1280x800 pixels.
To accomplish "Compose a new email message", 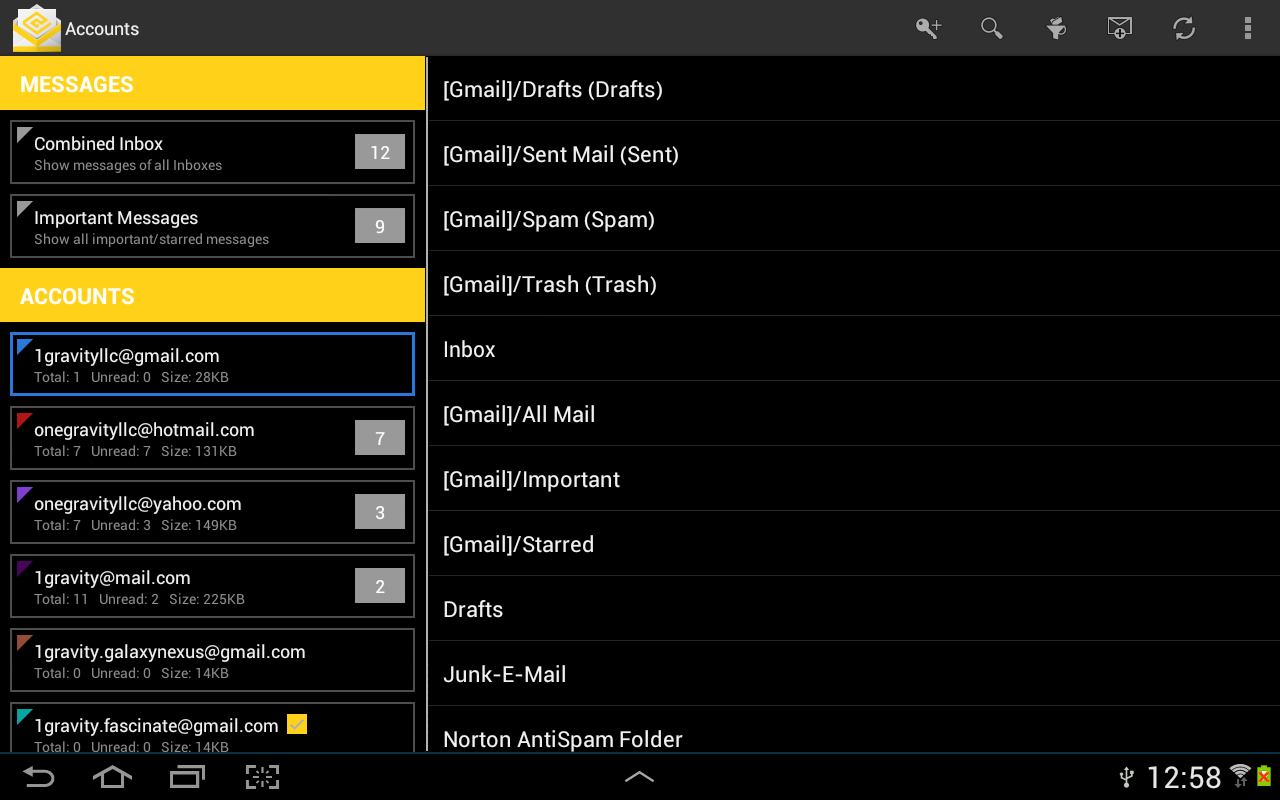I will 1120,28.
